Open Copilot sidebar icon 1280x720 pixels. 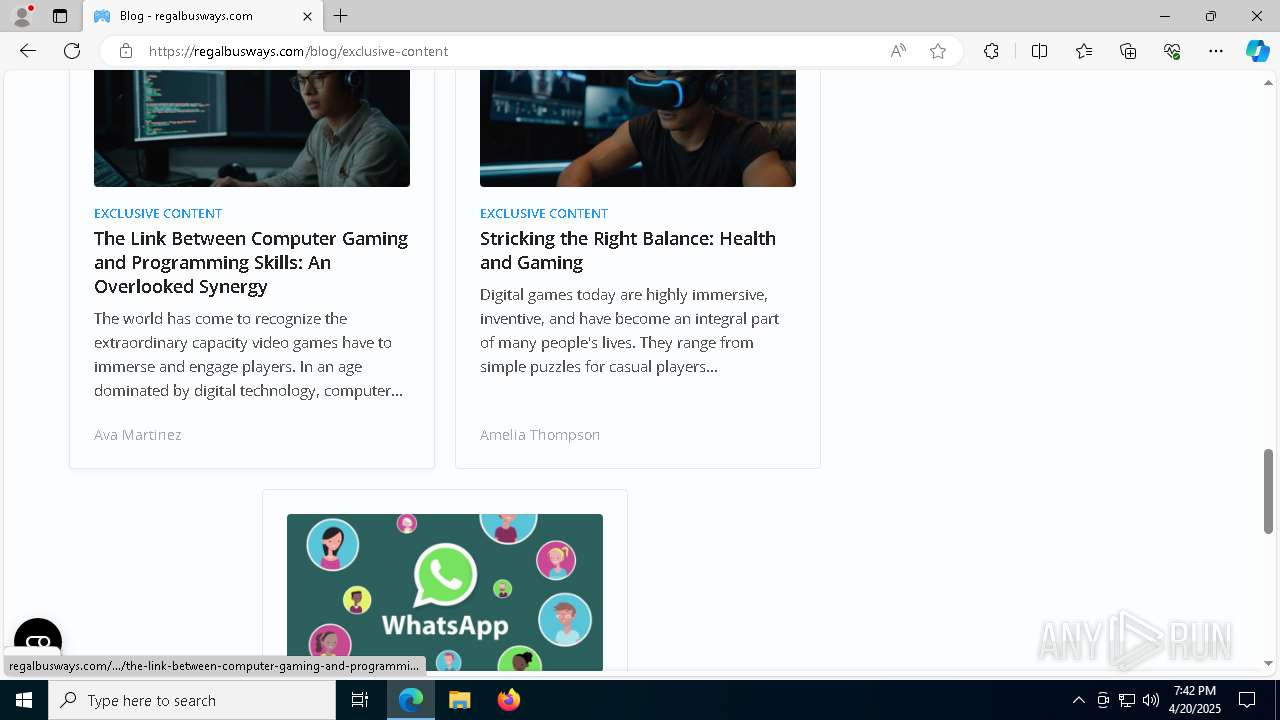point(1257,51)
